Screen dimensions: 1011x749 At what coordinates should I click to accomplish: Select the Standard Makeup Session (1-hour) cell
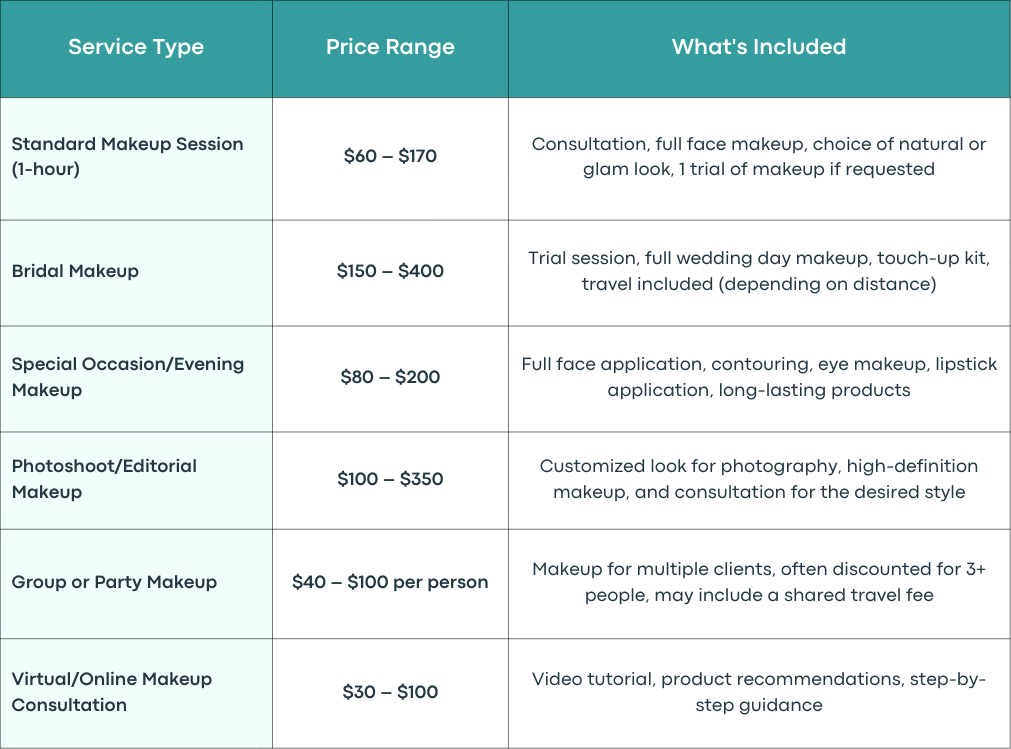click(136, 159)
